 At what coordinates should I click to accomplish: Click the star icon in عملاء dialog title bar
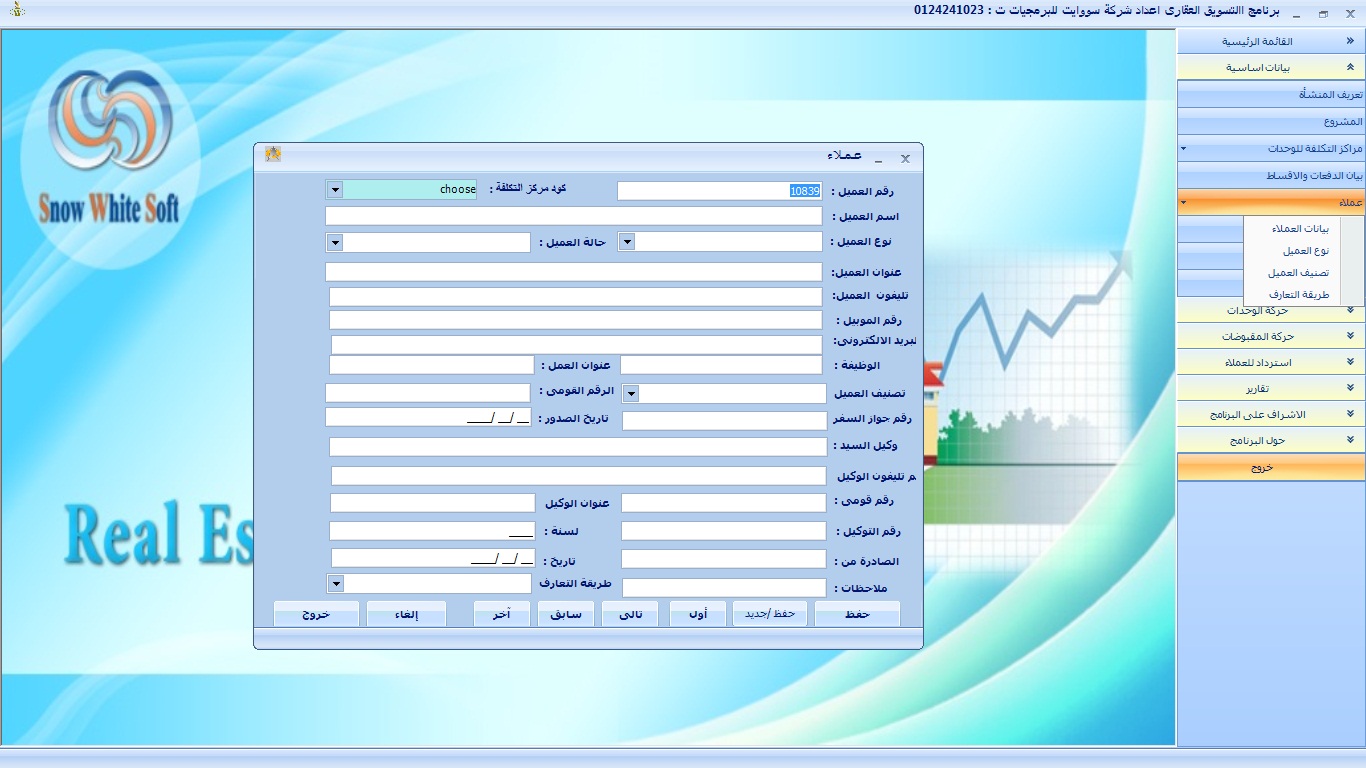tap(272, 154)
